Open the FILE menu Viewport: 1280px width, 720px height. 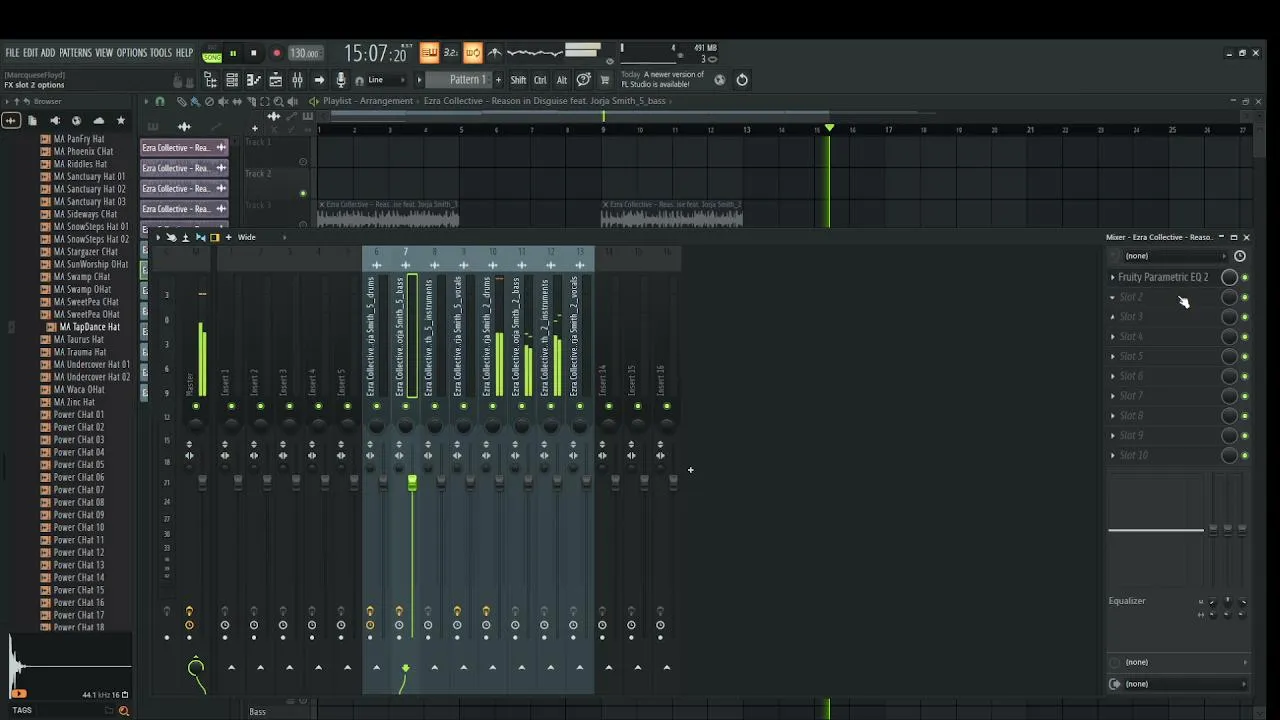click(x=12, y=53)
